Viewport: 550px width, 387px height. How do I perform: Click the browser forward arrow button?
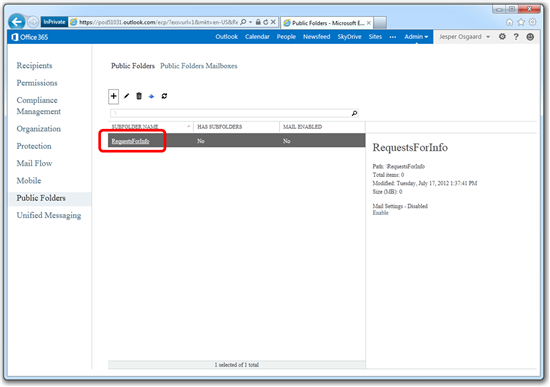coord(33,22)
